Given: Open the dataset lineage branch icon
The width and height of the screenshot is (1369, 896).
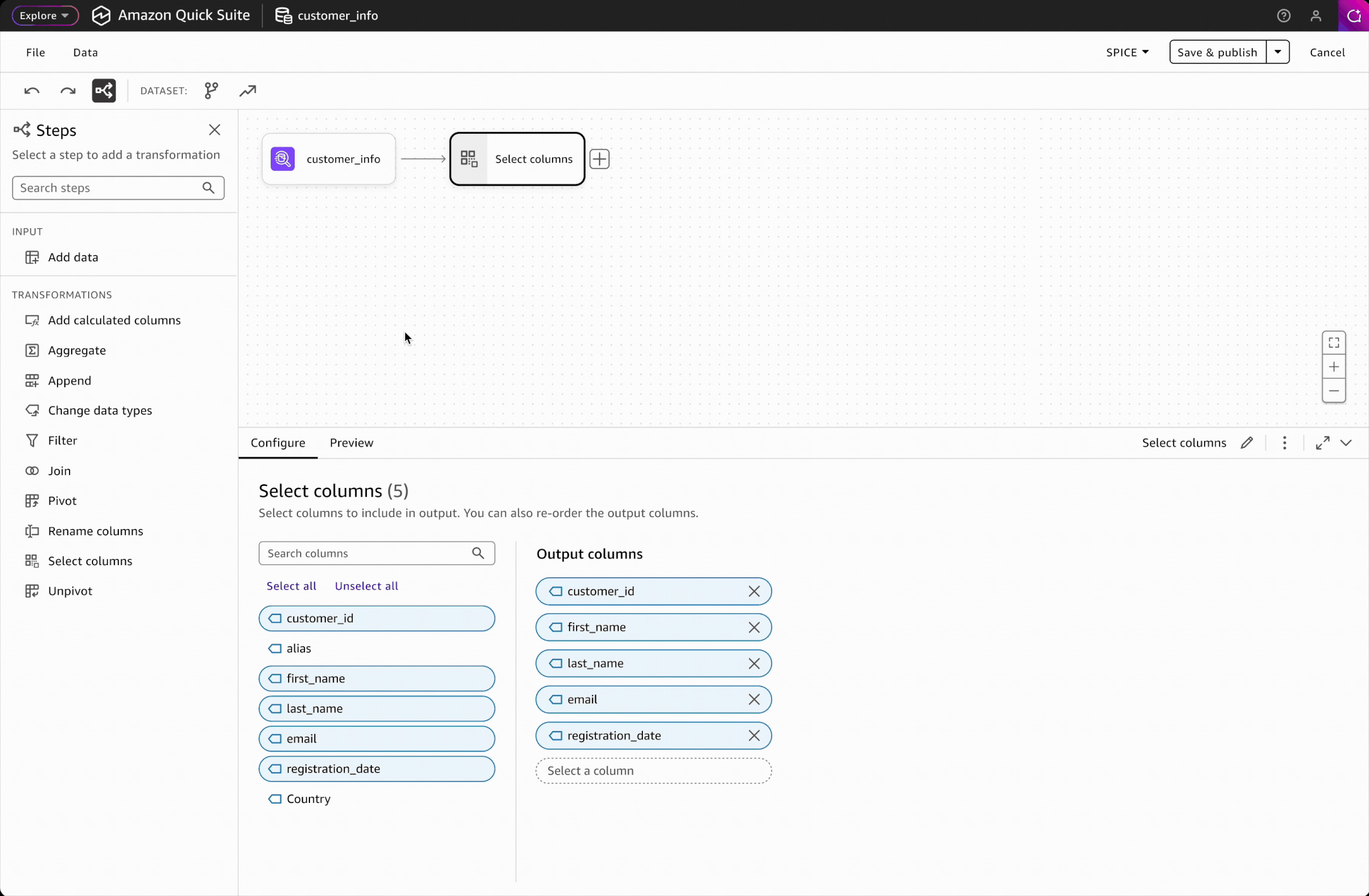Looking at the screenshot, I should pos(211,91).
